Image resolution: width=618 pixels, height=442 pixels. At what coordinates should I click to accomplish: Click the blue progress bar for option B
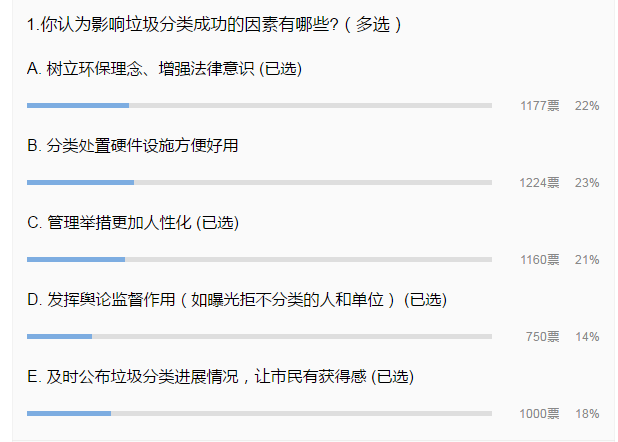[x=80, y=183]
